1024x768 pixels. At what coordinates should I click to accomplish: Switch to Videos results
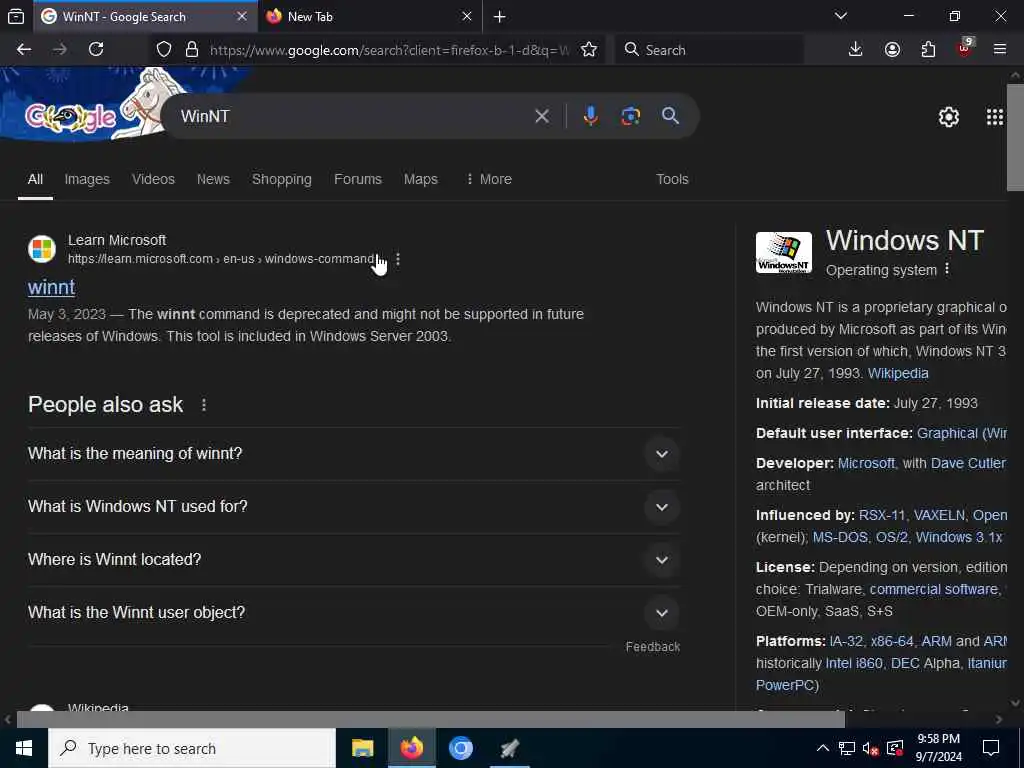[153, 179]
